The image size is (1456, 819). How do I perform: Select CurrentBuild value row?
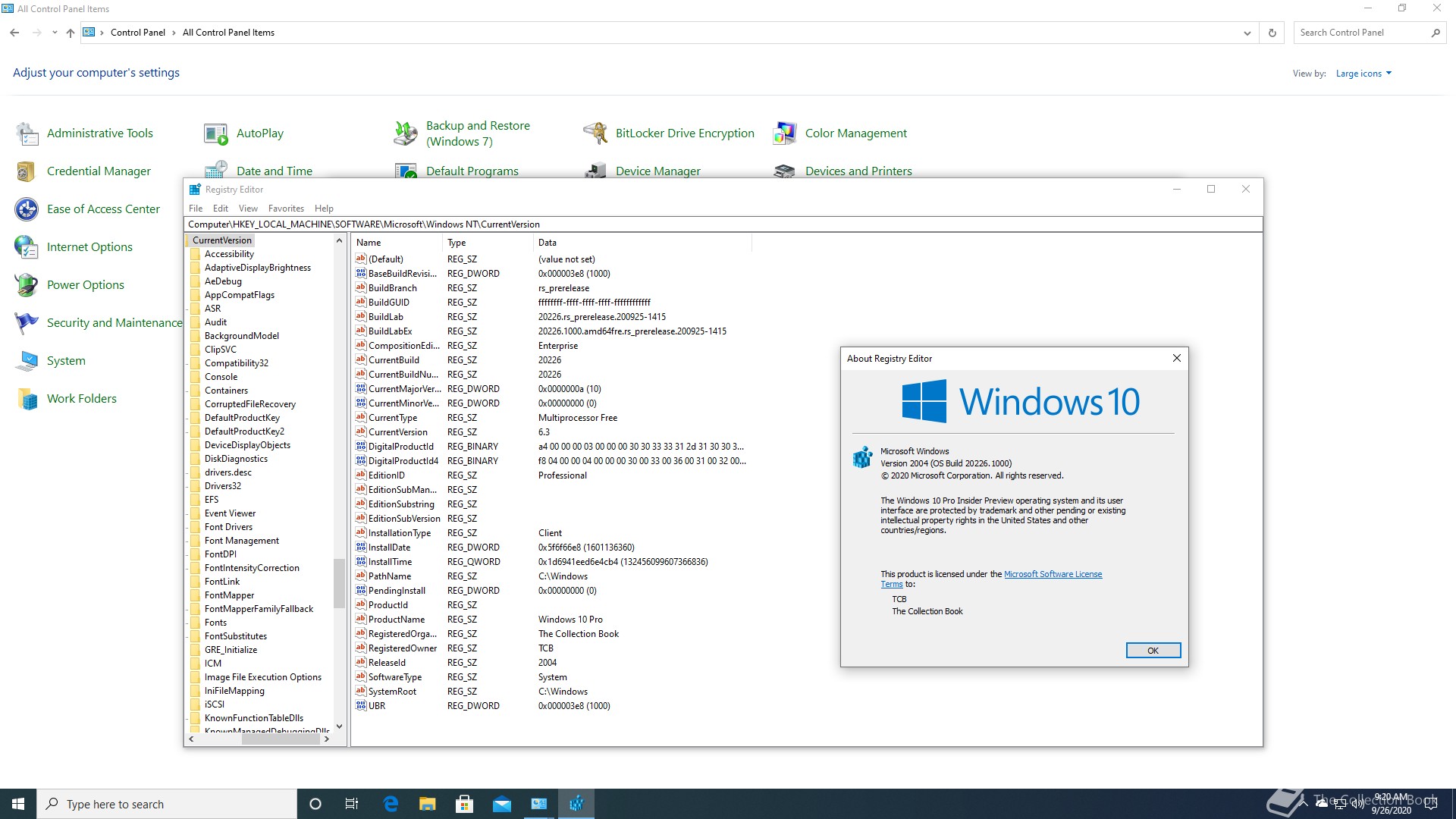click(x=551, y=360)
